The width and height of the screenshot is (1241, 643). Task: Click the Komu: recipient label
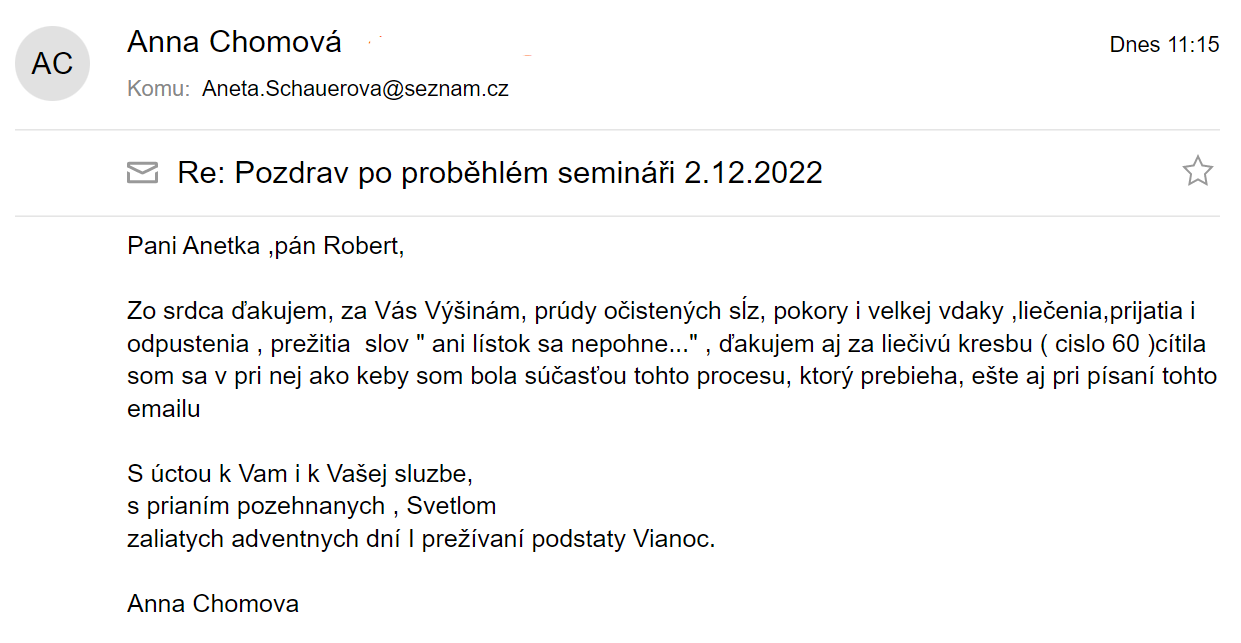click(x=159, y=88)
